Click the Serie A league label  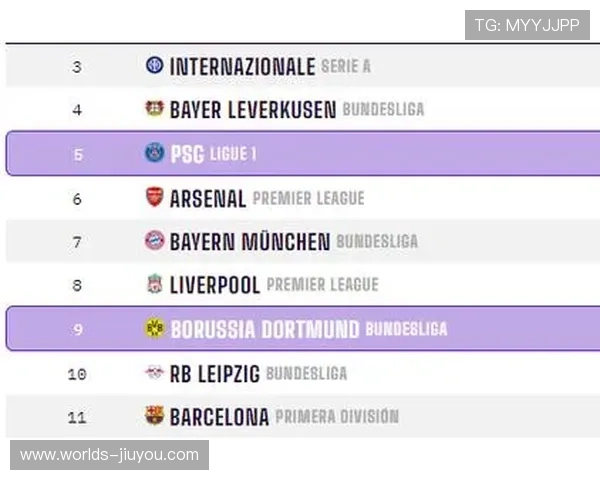[346, 67]
